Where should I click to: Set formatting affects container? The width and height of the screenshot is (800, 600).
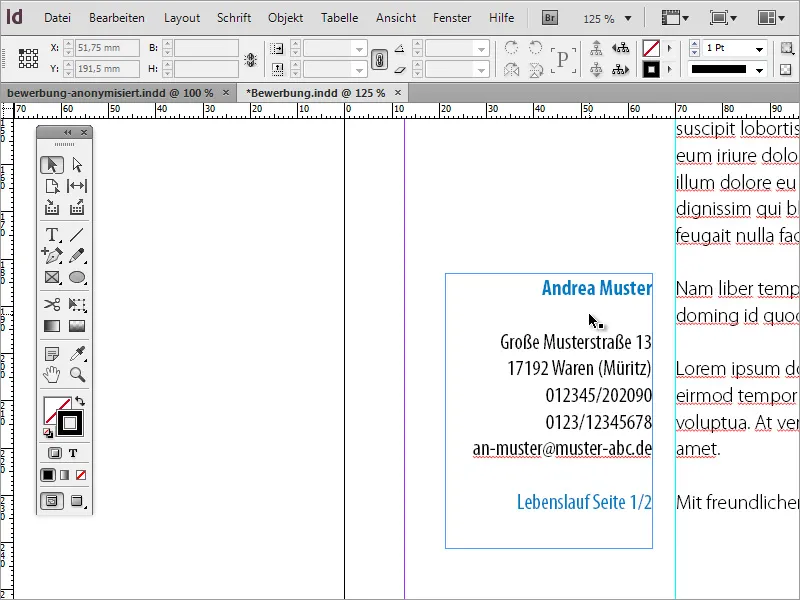[55, 453]
